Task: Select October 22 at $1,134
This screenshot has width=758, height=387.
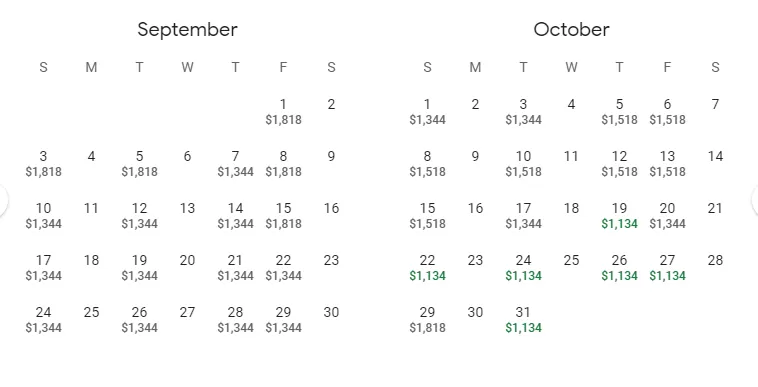Action: pyautogui.click(x=427, y=268)
